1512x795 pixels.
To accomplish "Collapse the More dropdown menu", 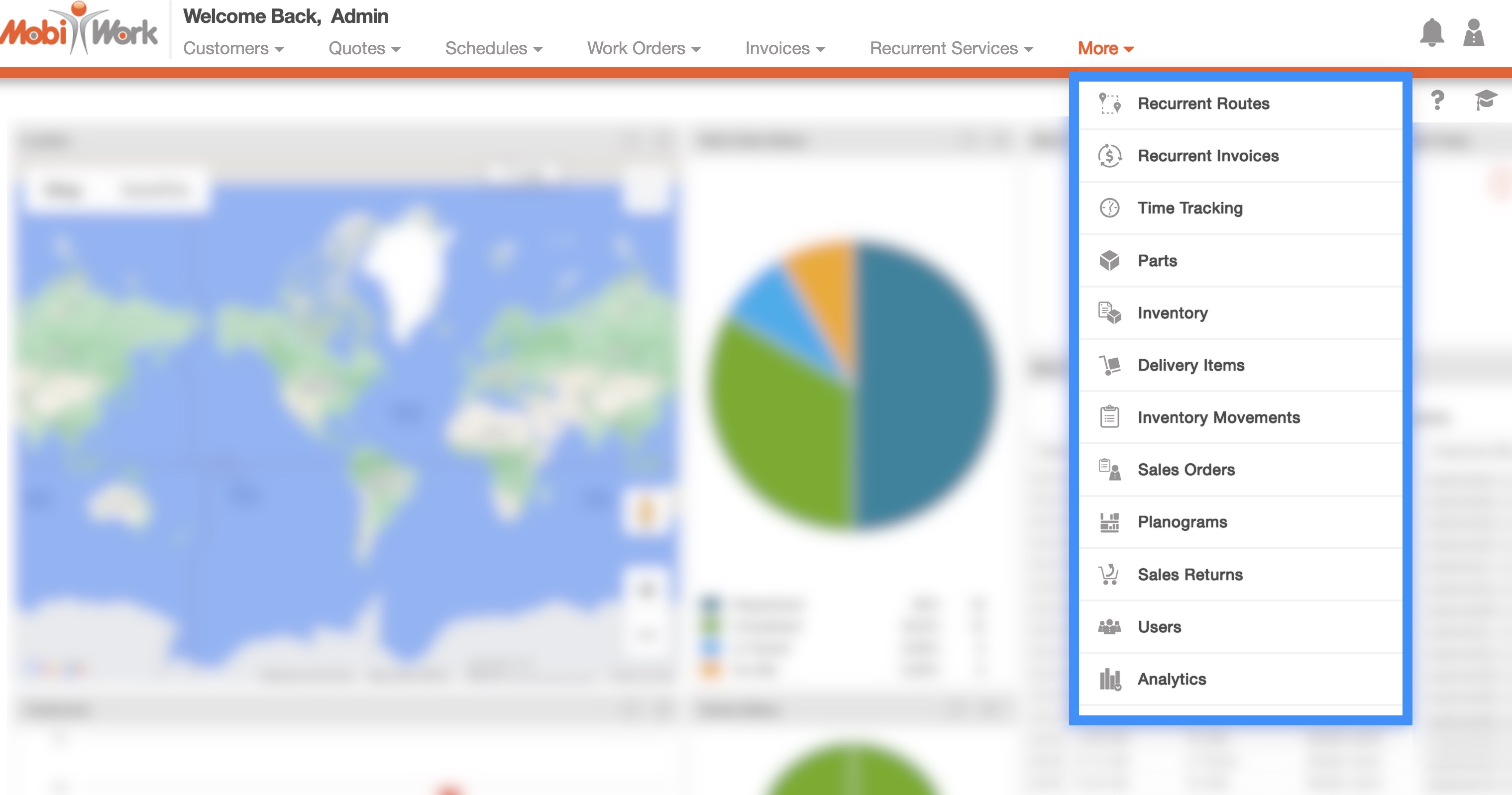I will 1105,49.
